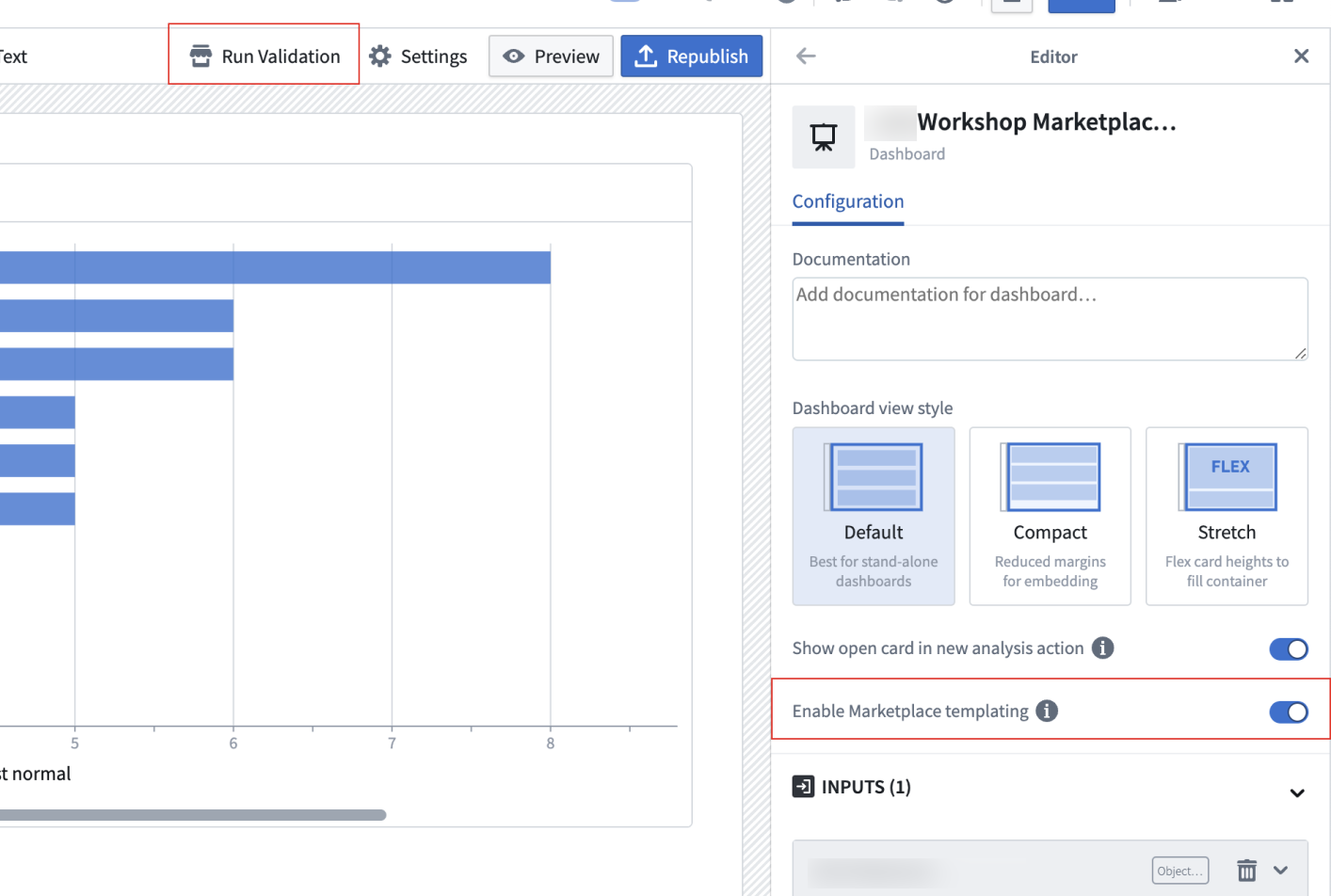This screenshot has height=896, width=1331.
Task: Select the Configuration tab
Action: 848,201
